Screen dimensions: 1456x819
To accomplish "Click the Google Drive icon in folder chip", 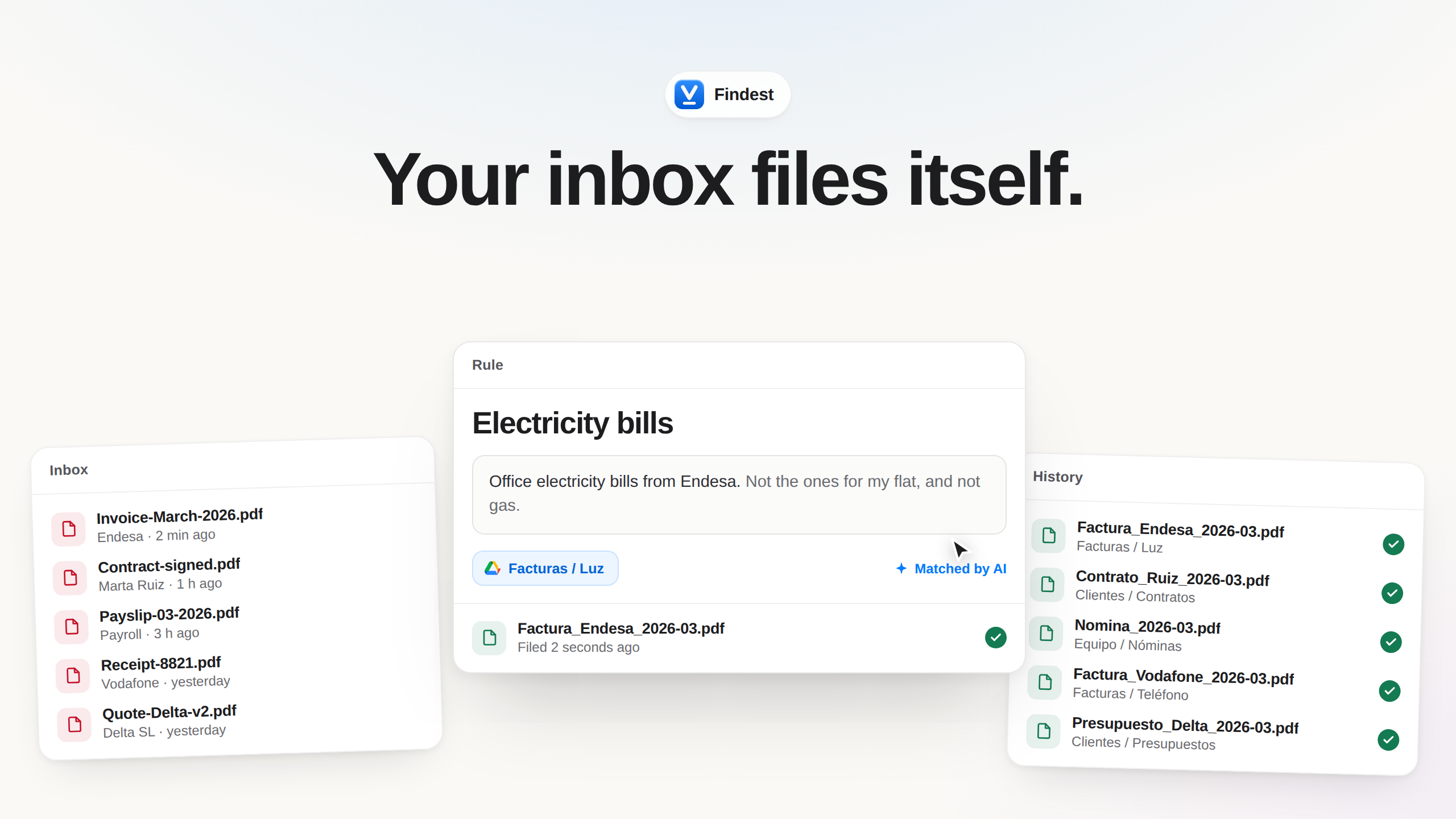I will 492,568.
